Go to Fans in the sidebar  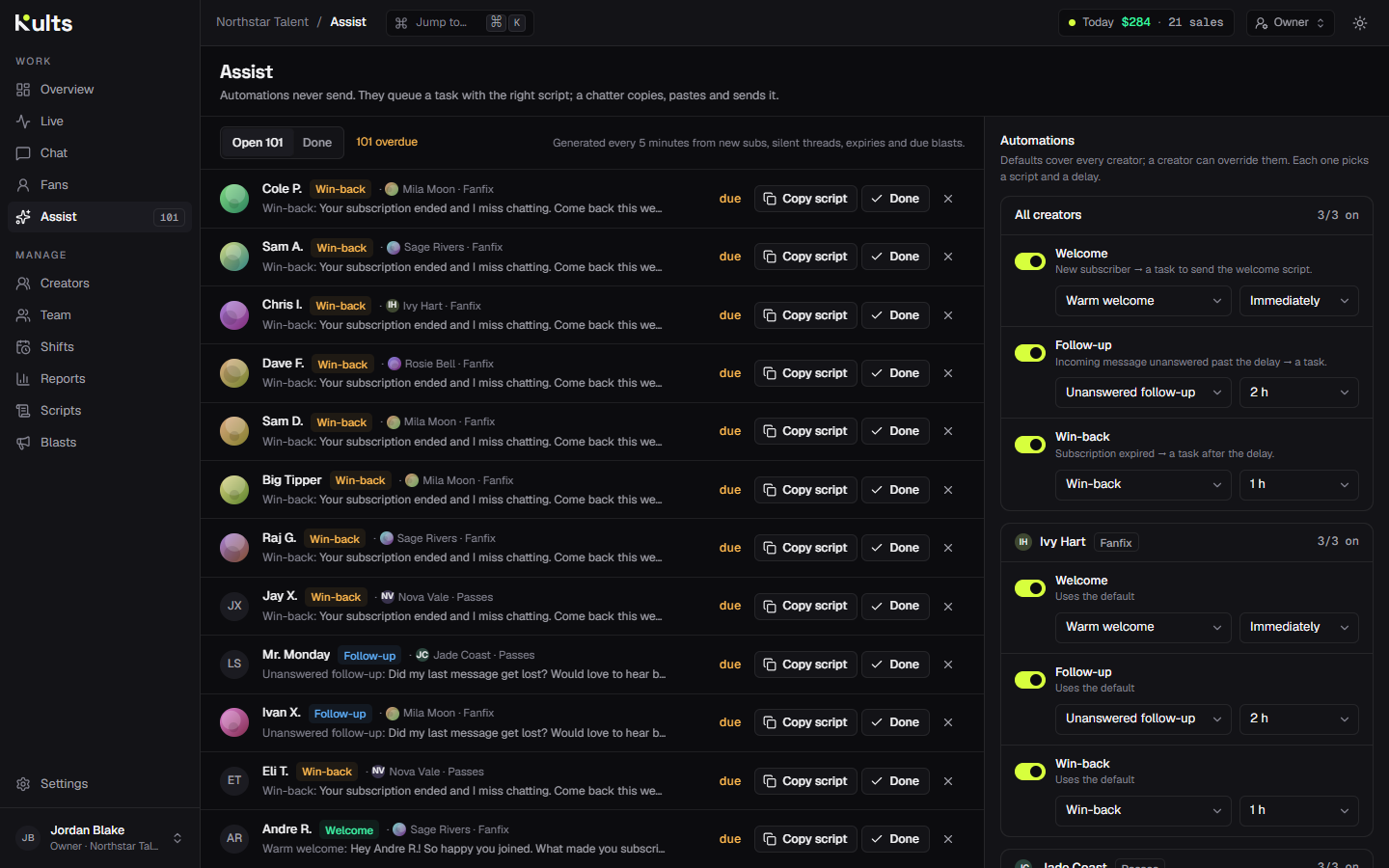click(99, 185)
